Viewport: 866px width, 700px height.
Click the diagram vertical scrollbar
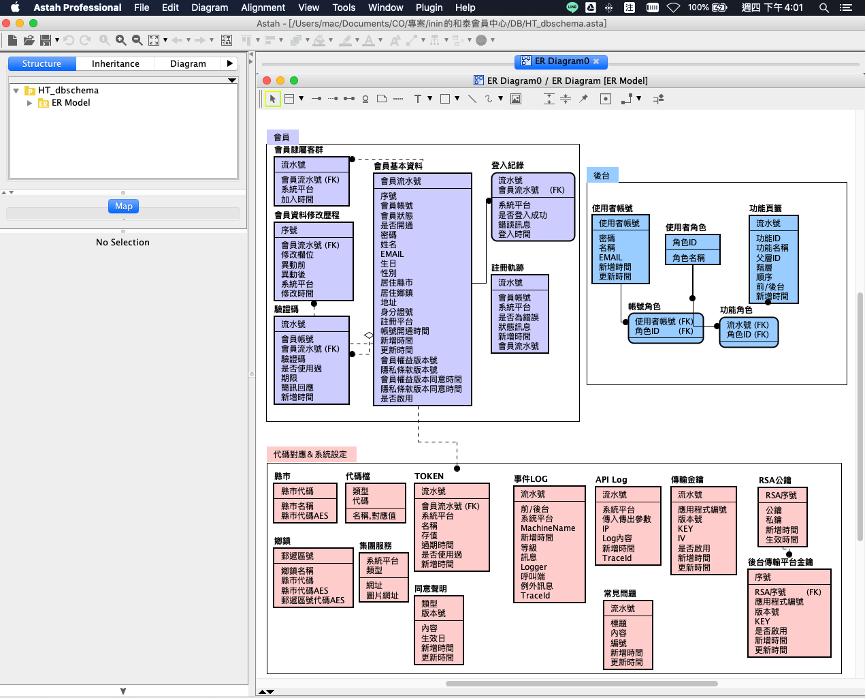859,417
